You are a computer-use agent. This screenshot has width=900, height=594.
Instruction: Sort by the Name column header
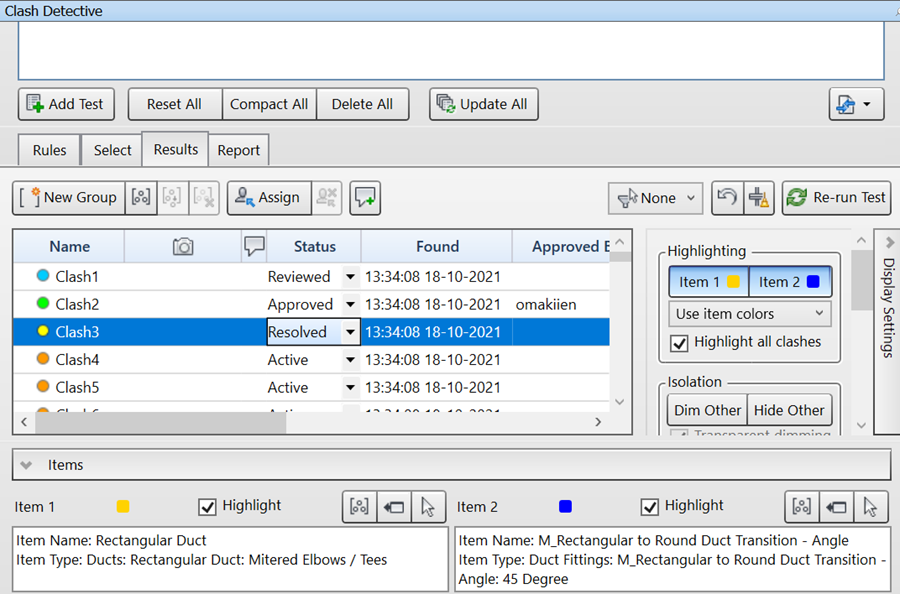tap(69, 246)
